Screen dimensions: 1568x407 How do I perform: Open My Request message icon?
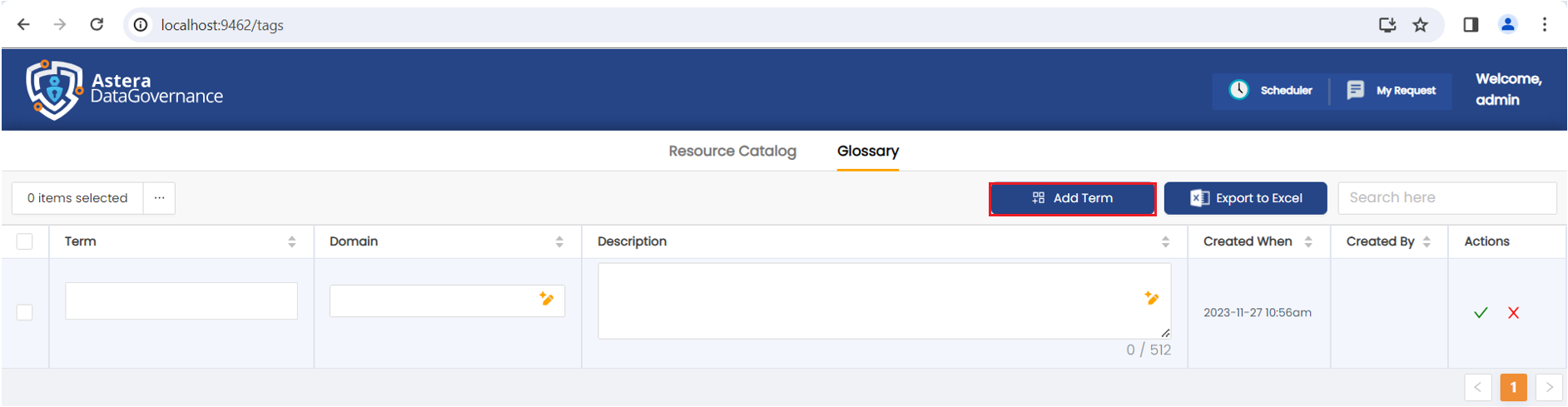pos(1355,90)
